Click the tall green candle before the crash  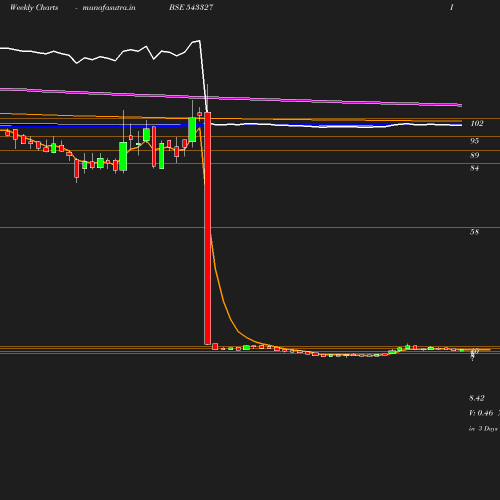pyautogui.click(x=192, y=130)
